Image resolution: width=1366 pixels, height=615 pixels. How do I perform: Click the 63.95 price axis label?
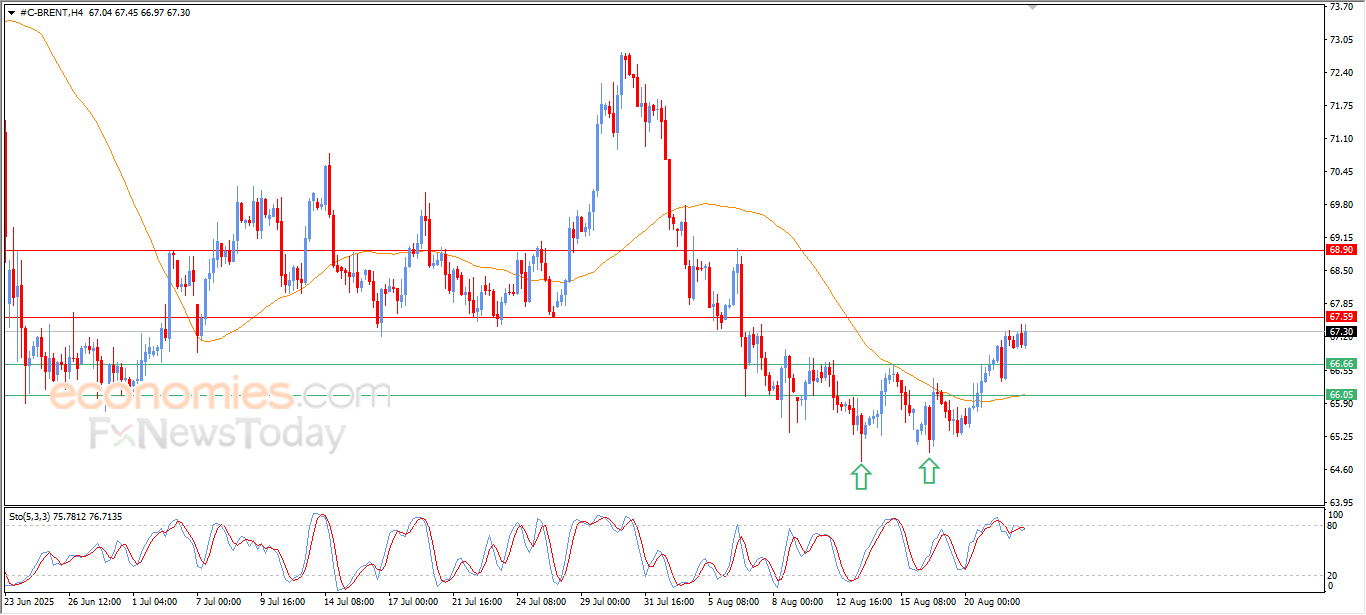1341,503
